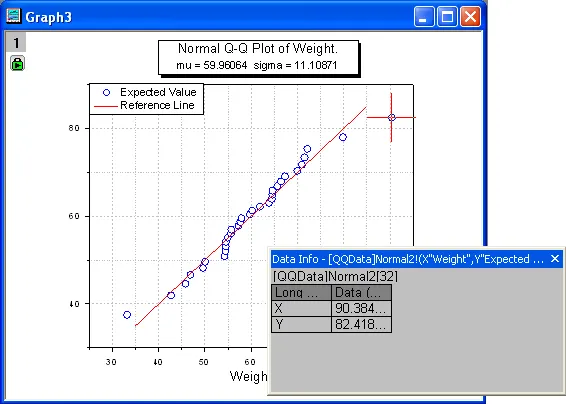Click the lowest data point near 37
Image resolution: width=566 pixels, height=404 pixels.
pos(127,315)
